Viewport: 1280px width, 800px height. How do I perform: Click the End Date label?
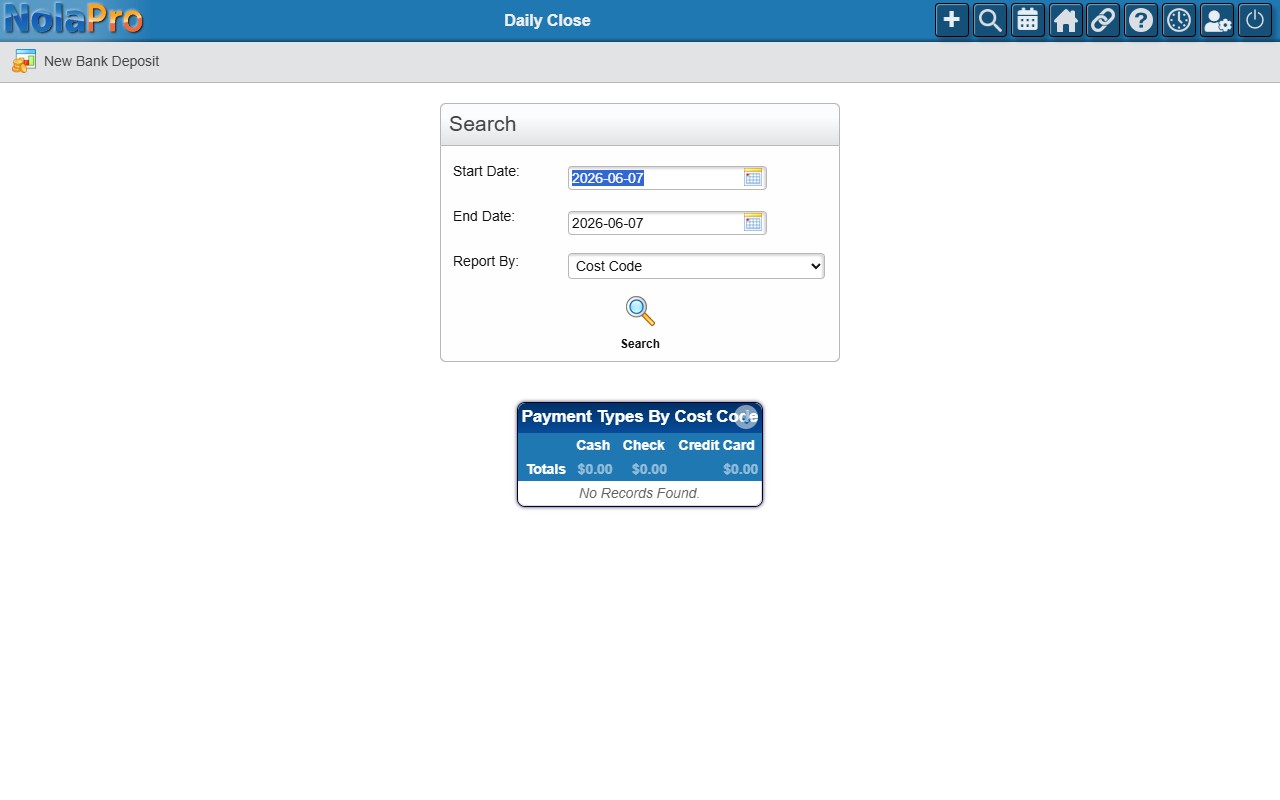(x=484, y=216)
